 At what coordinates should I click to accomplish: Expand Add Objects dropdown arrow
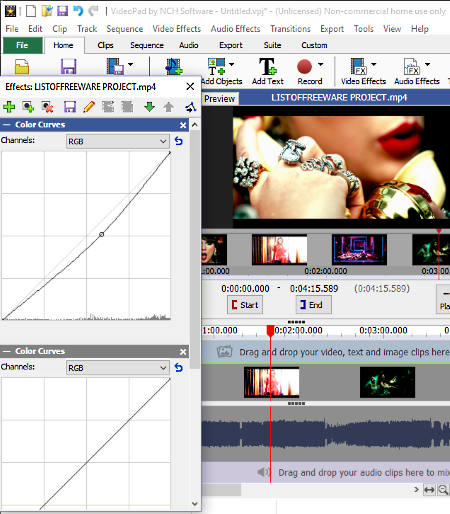[x=231, y=64]
